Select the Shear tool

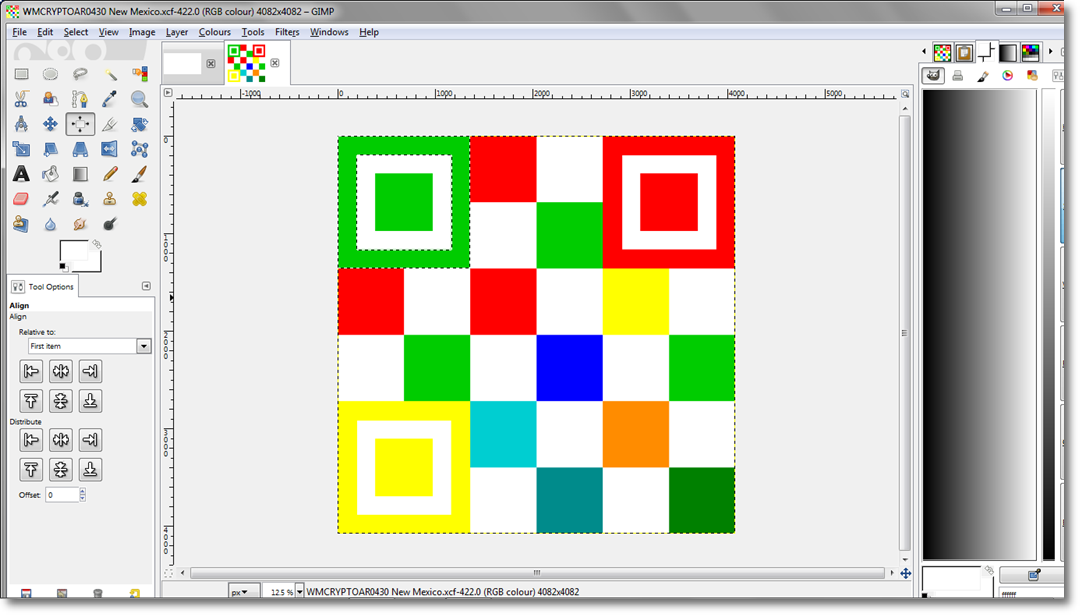(x=50, y=149)
